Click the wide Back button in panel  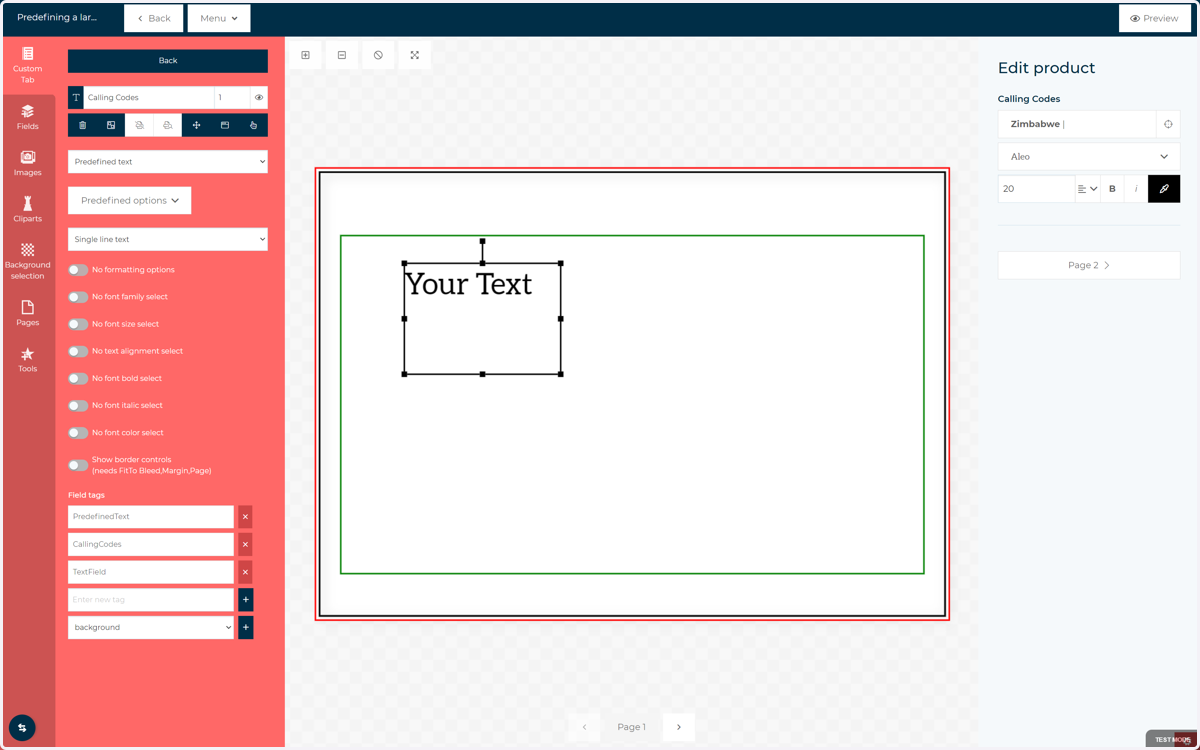point(168,60)
